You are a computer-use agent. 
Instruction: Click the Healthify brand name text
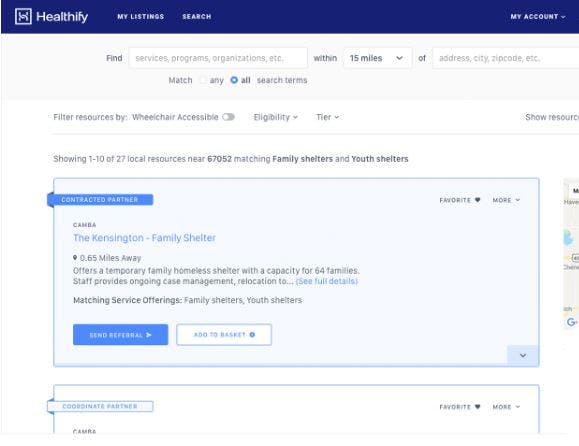pos(62,17)
